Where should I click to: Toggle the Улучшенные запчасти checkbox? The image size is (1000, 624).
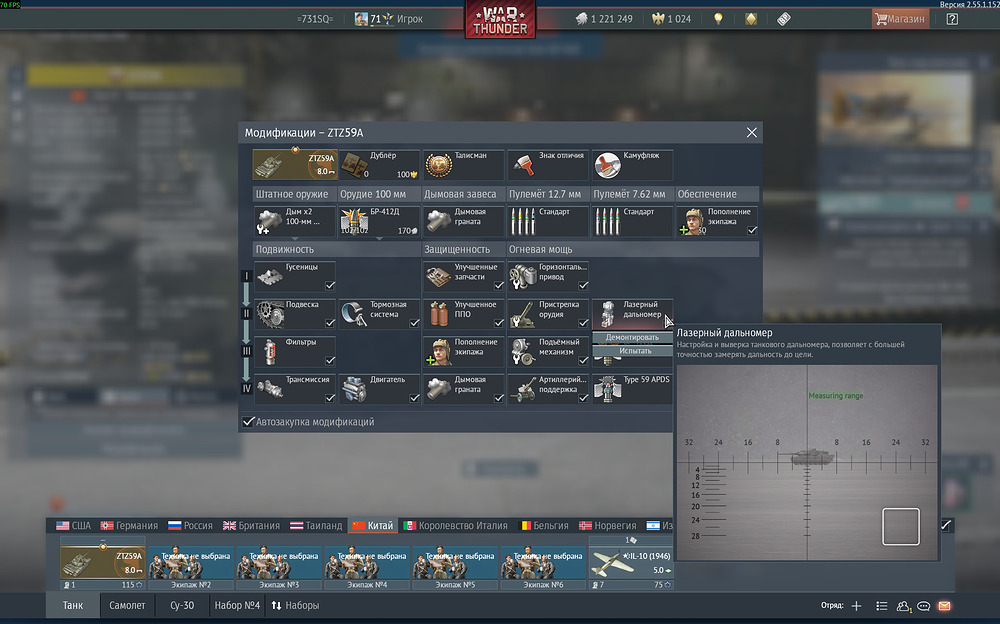pyautogui.click(x=499, y=285)
